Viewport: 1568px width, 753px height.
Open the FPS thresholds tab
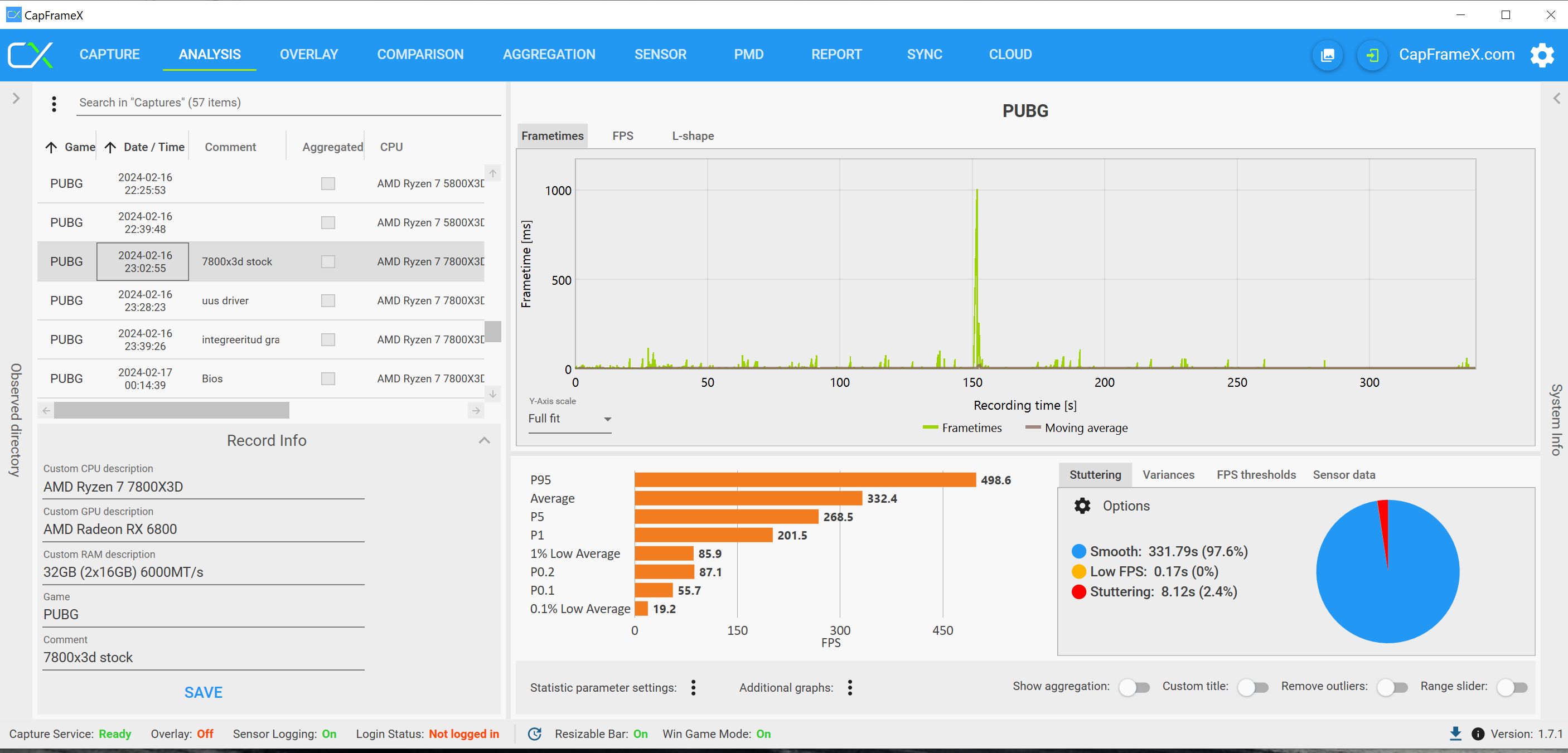(1256, 475)
